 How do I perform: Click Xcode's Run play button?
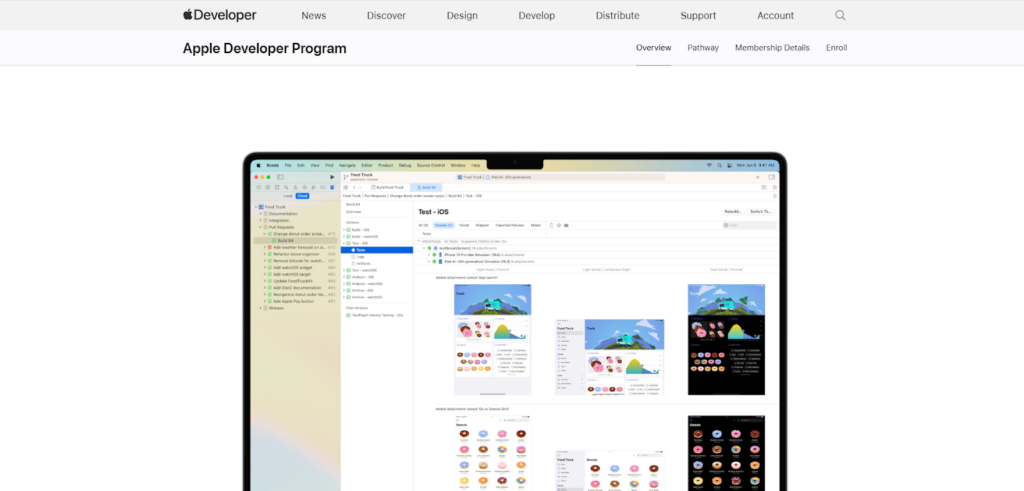[x=332, y=177]
